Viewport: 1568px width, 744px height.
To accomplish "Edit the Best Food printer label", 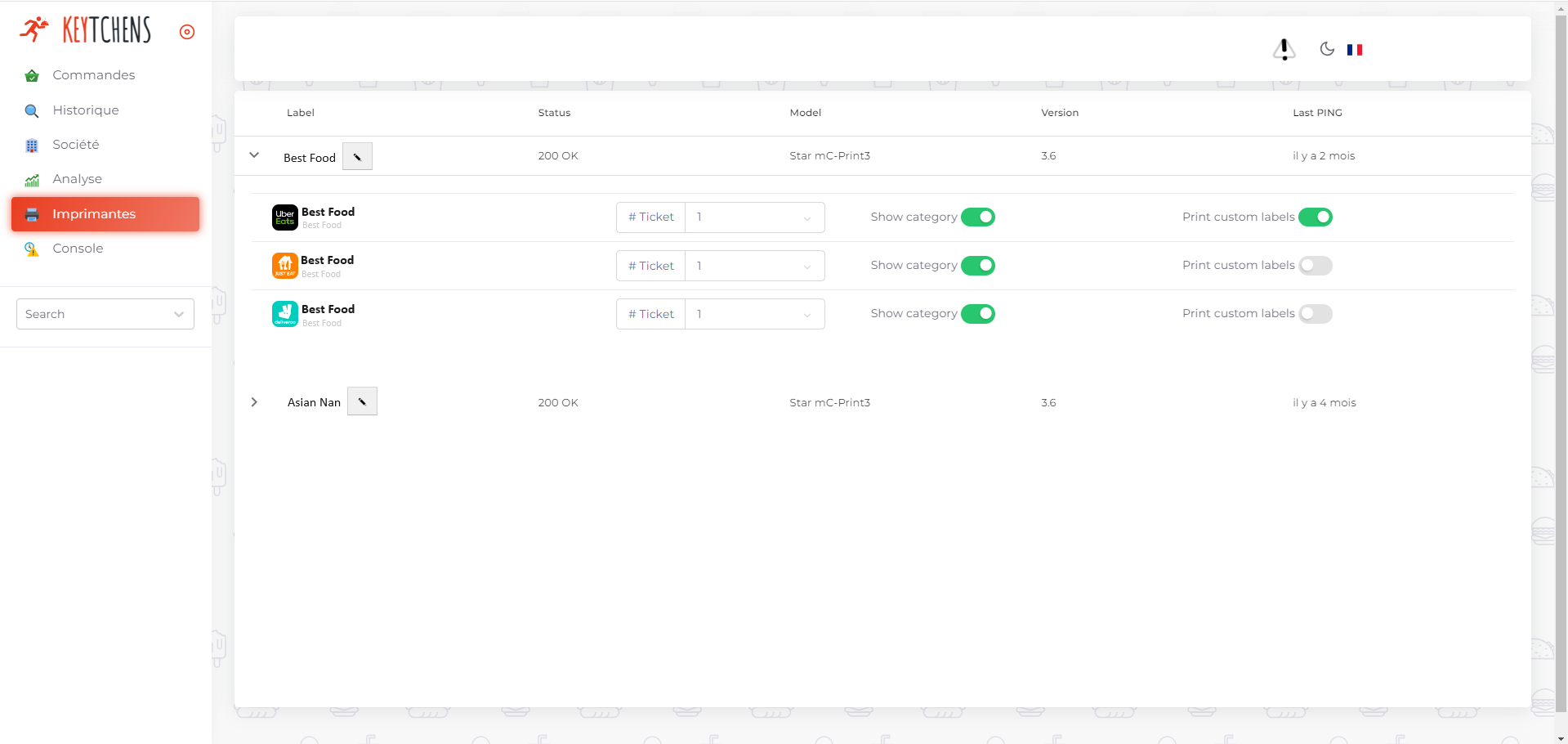I will [x=357, y=157].
